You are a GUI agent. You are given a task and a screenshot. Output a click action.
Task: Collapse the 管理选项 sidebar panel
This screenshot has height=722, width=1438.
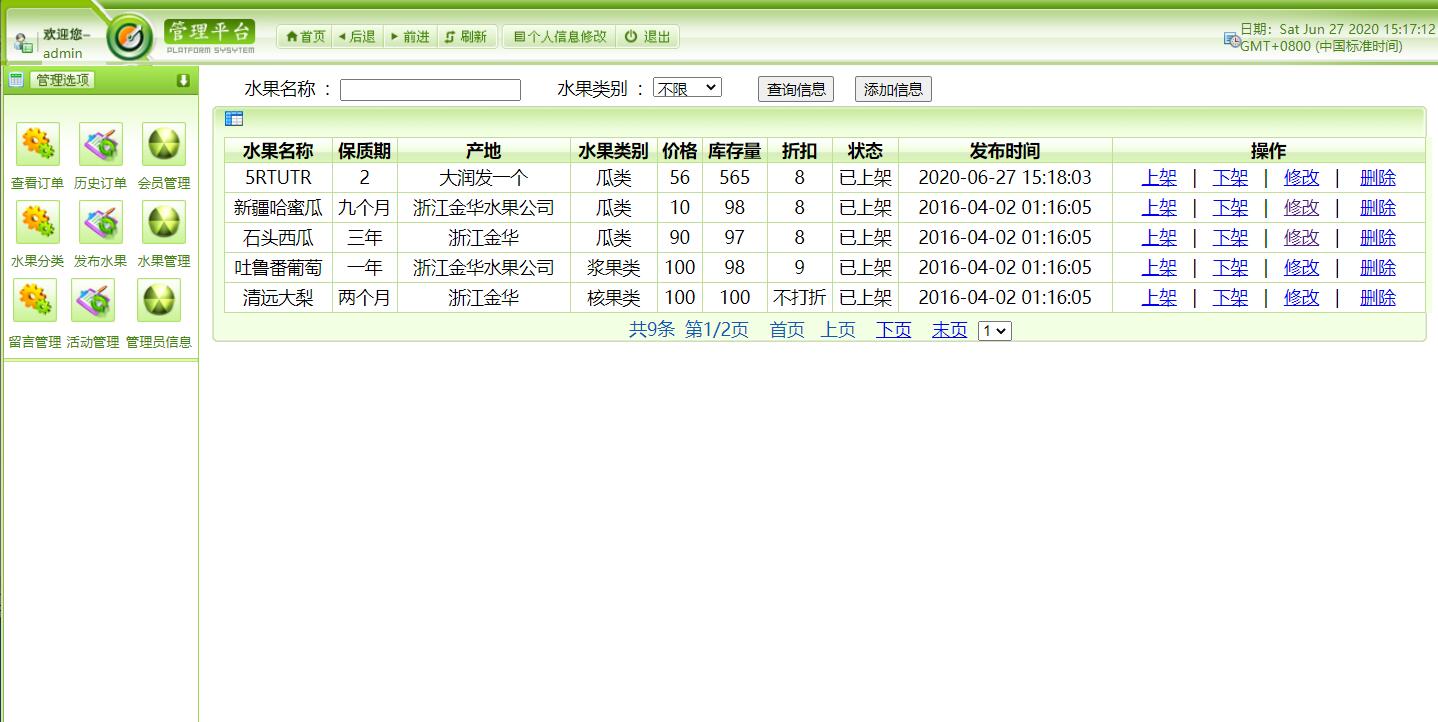[x=182, y=78]
